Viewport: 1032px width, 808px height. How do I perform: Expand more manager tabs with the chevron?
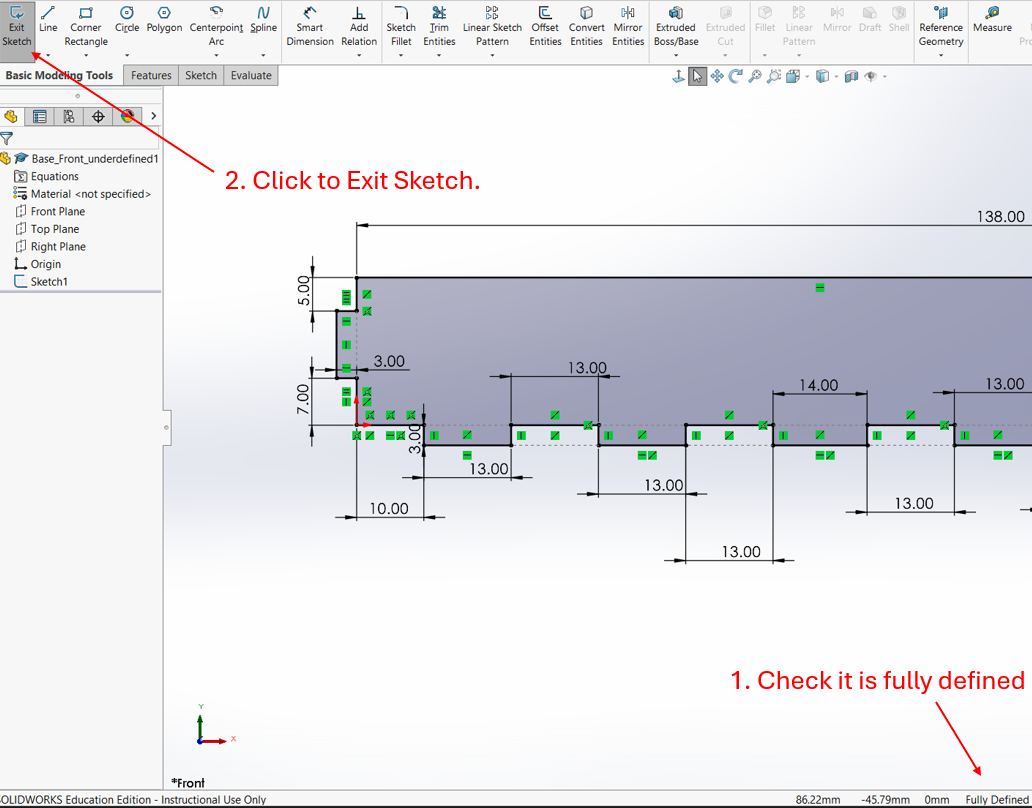click(153, 116)
